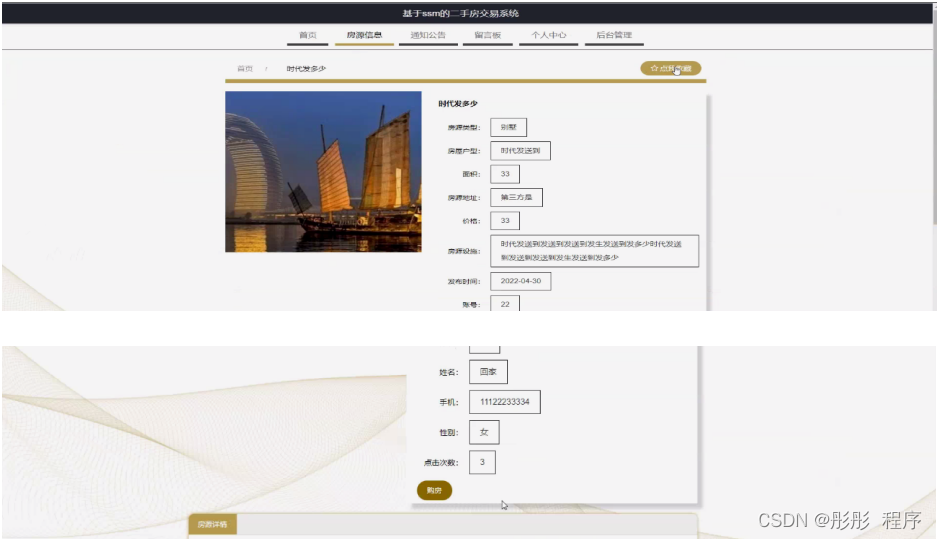Click the 性别 value box 女
937x540 pixels.
point(484,432)
